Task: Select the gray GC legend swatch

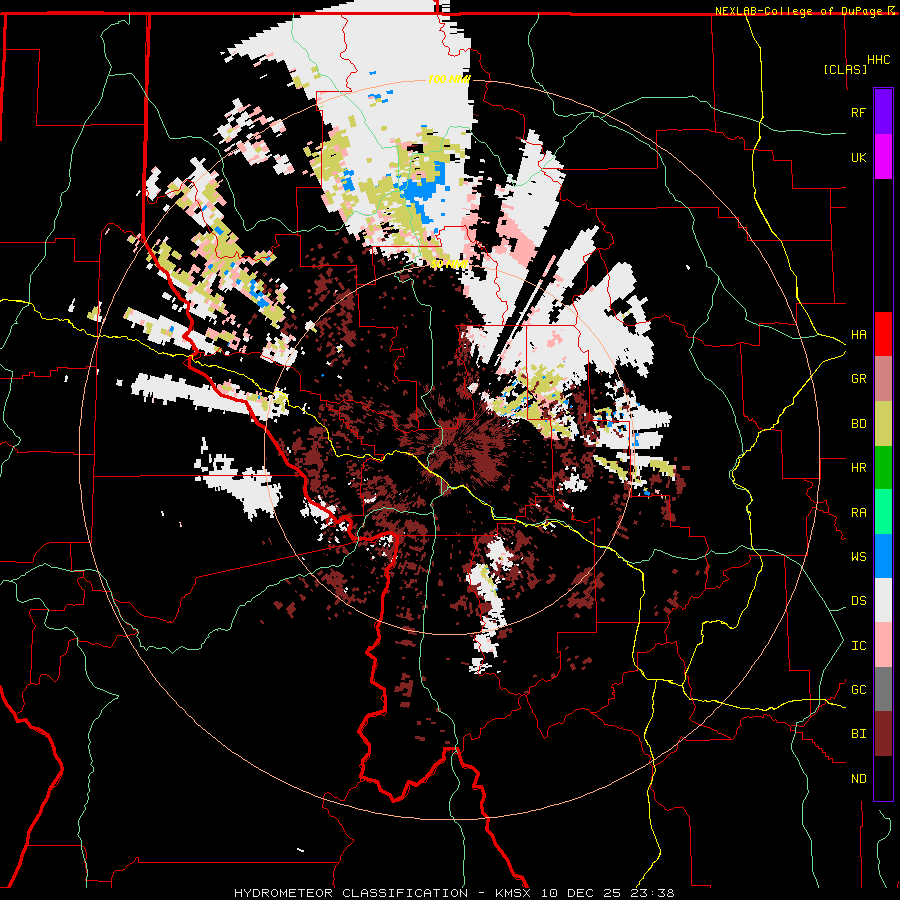Action: [x=883, y=689]
